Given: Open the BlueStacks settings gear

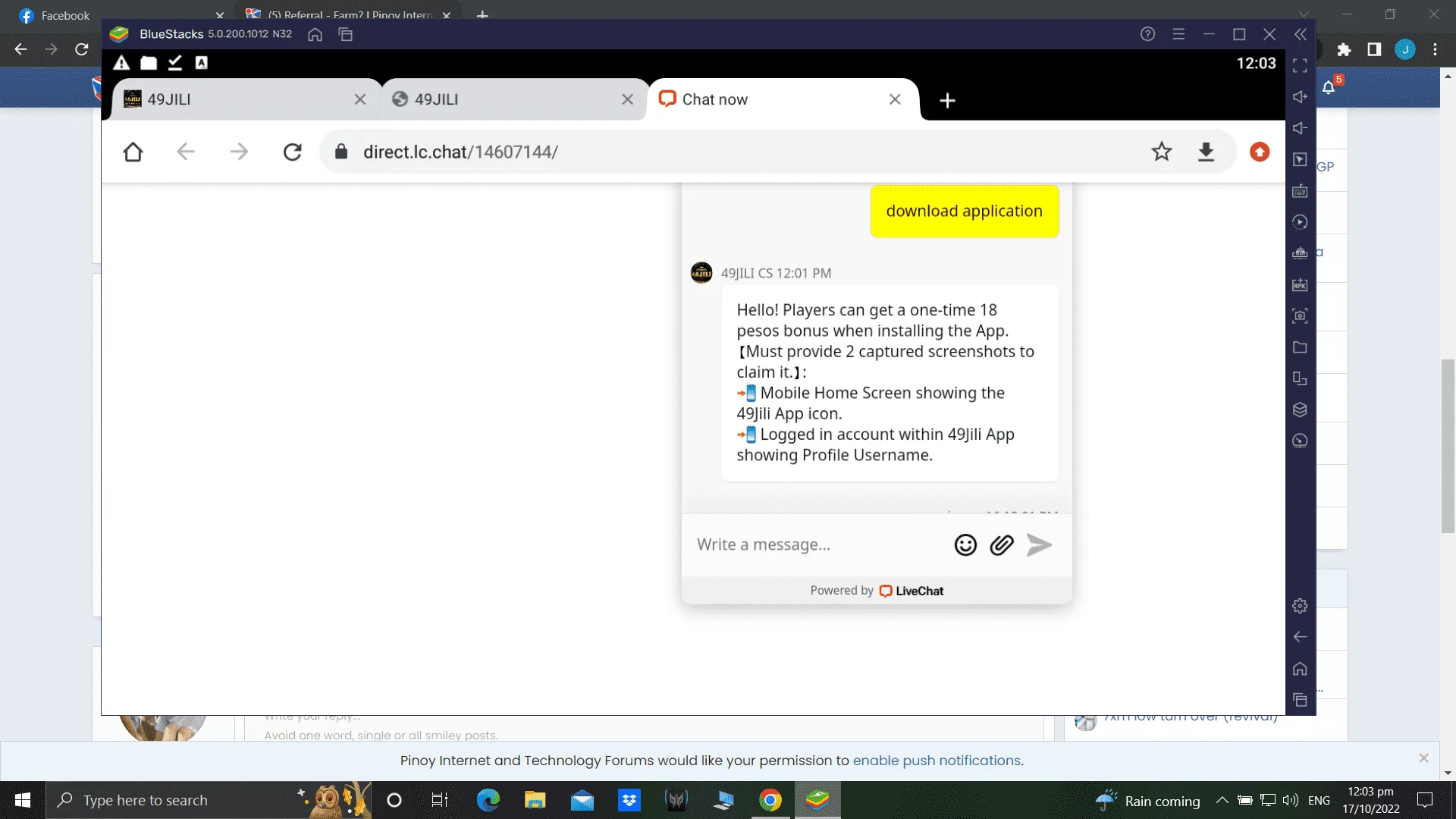Looking at the screenshot, I should click(x=1300, y=606).
